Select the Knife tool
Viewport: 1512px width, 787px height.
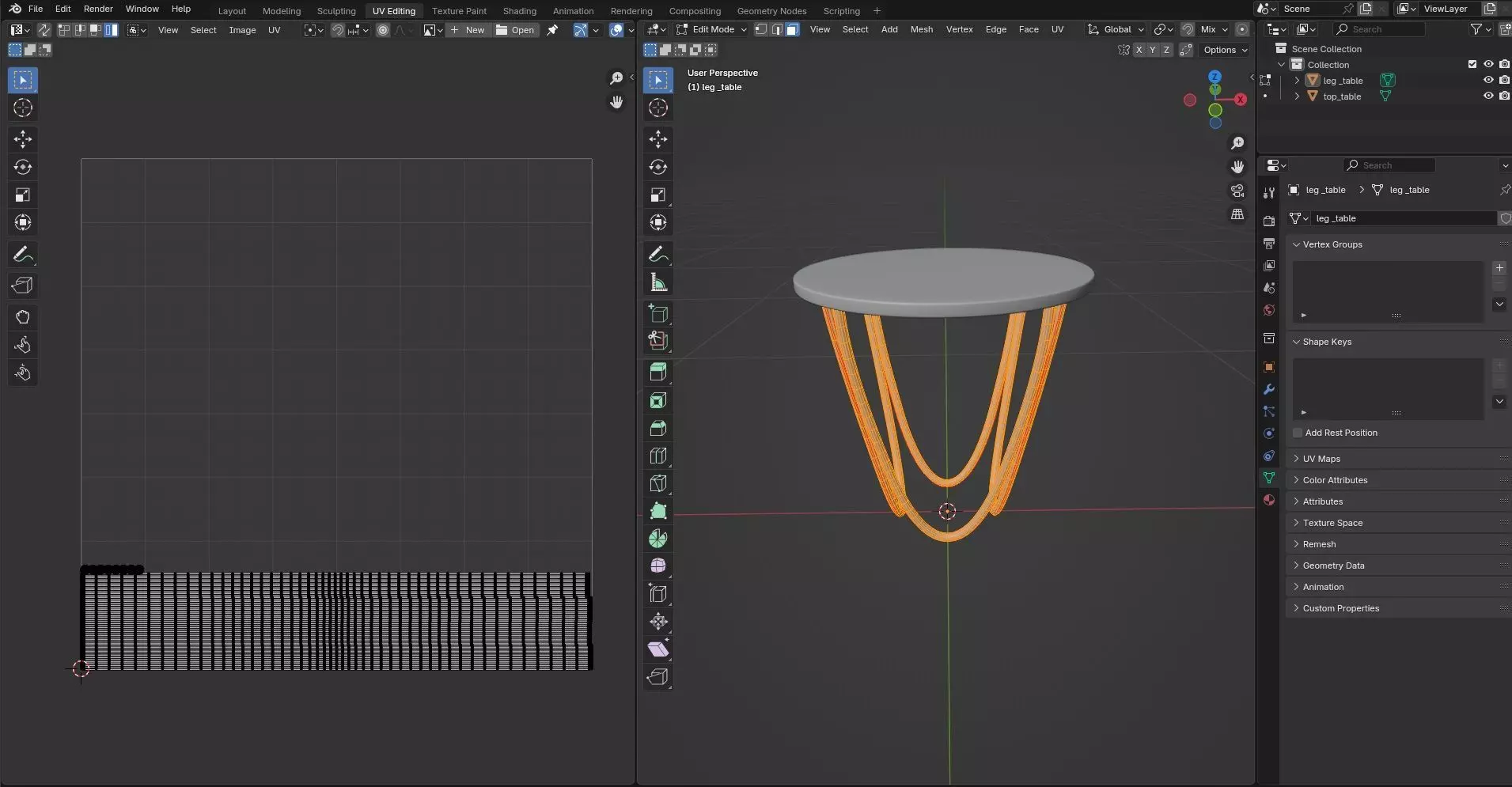pyautogui.click(x=658, y=483)
